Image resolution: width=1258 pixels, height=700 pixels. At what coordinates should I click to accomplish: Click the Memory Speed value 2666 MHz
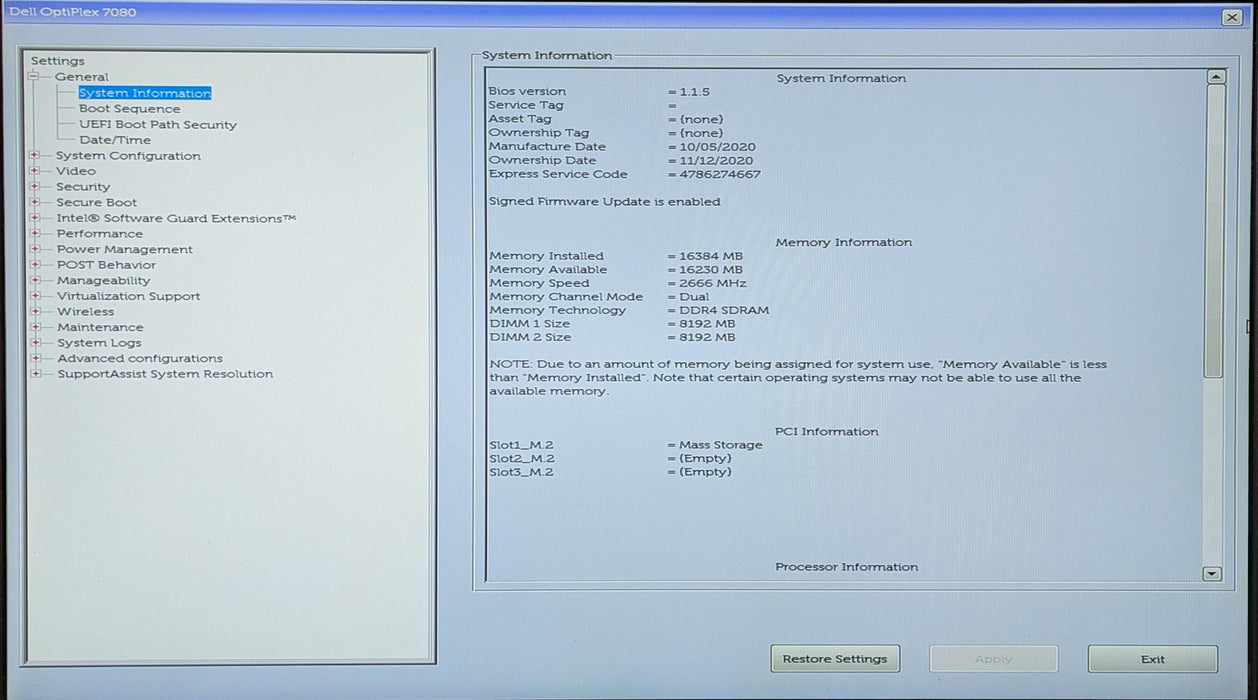[x=713, y=283]
